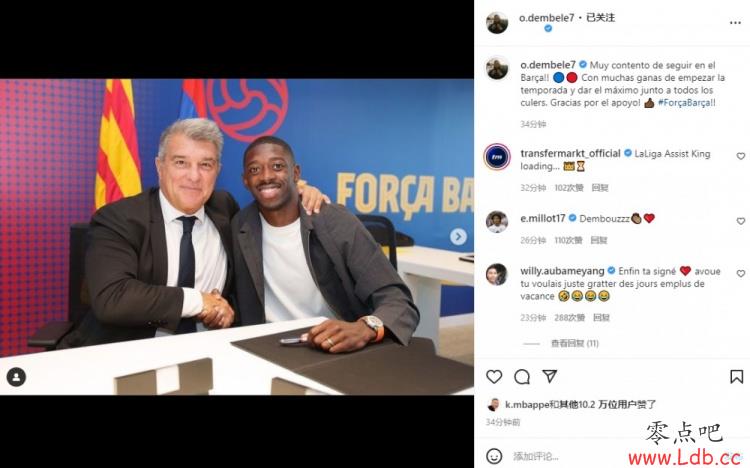Go to next photo with carousel arrow
The image size is (750, 468).
(x=458, y=236)
